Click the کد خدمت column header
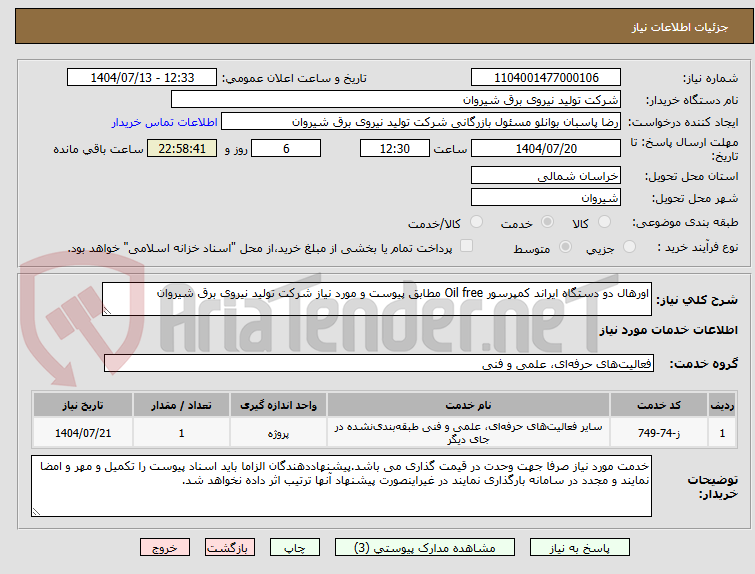Image resolution: width=755 pixels, height=574 pixels. click(x=659, y=405)
